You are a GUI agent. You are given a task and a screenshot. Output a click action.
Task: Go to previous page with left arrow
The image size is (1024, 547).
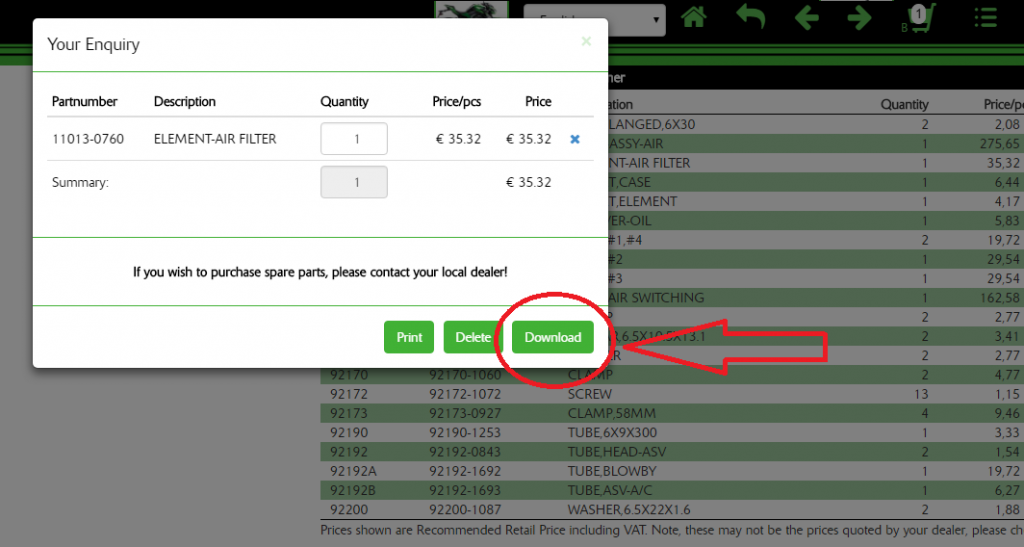(x=807, y=18)
